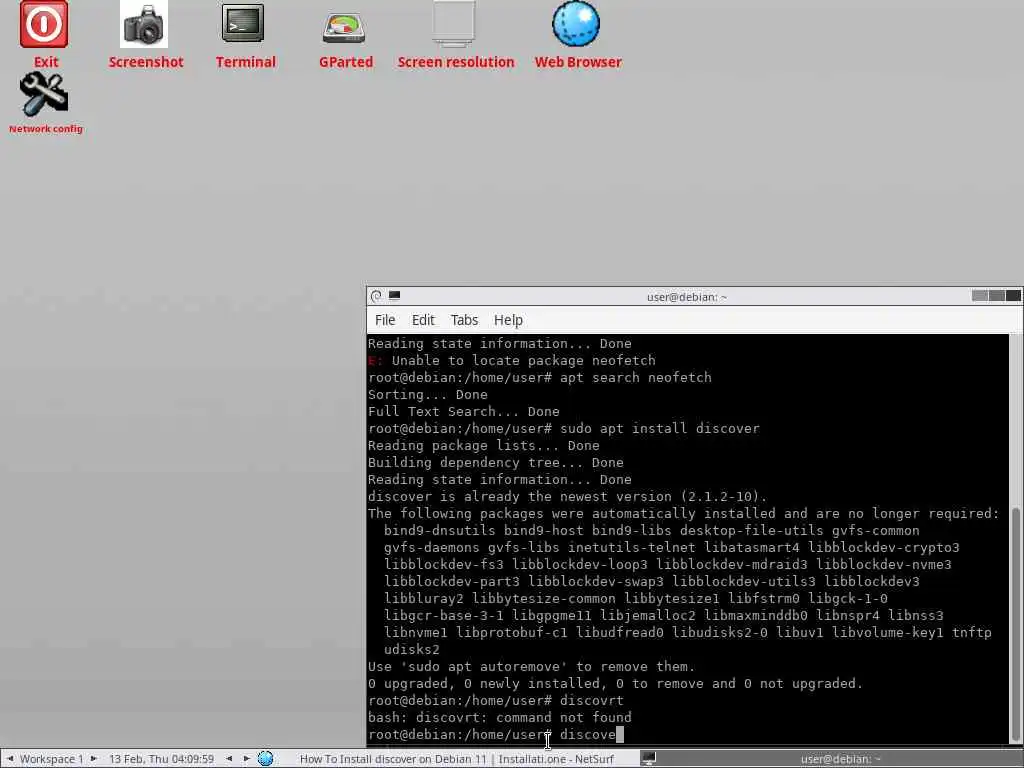Open the Tabs menu in terminal
This screenshot has width=1024, height=768.
[x=464, y=320]
